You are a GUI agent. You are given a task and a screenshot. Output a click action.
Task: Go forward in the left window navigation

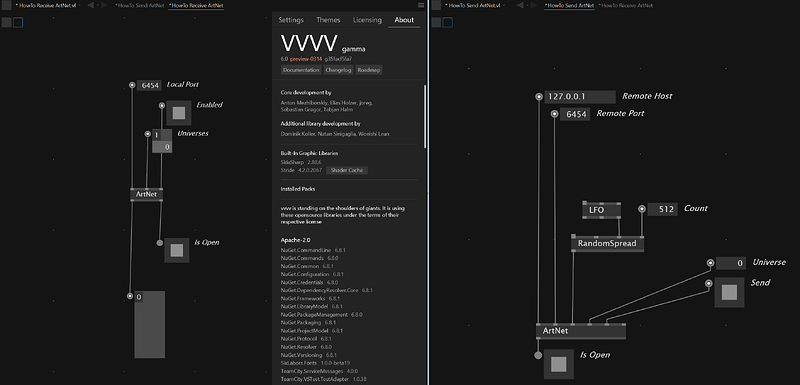tap(105, 6)
